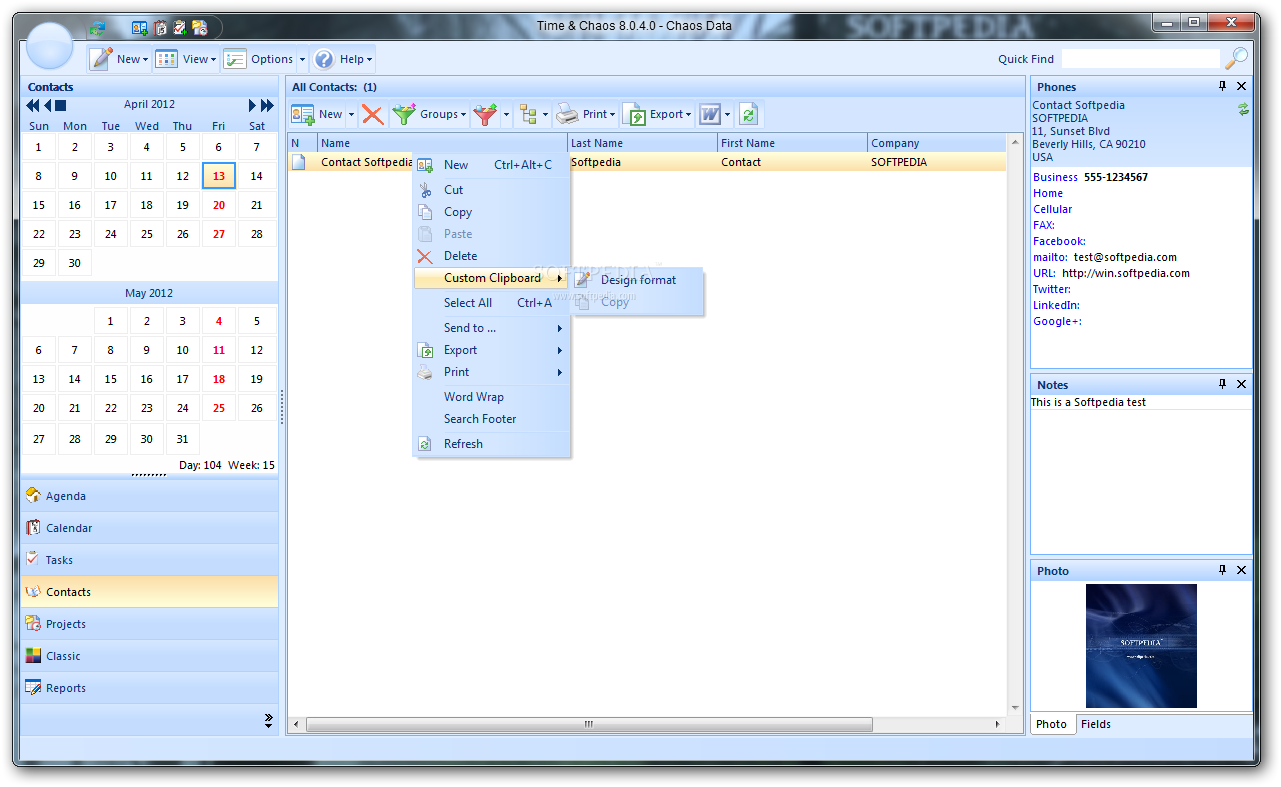The image size is (1281, 787).
Task: Open the Agenda section
Action: click(149, 496)
